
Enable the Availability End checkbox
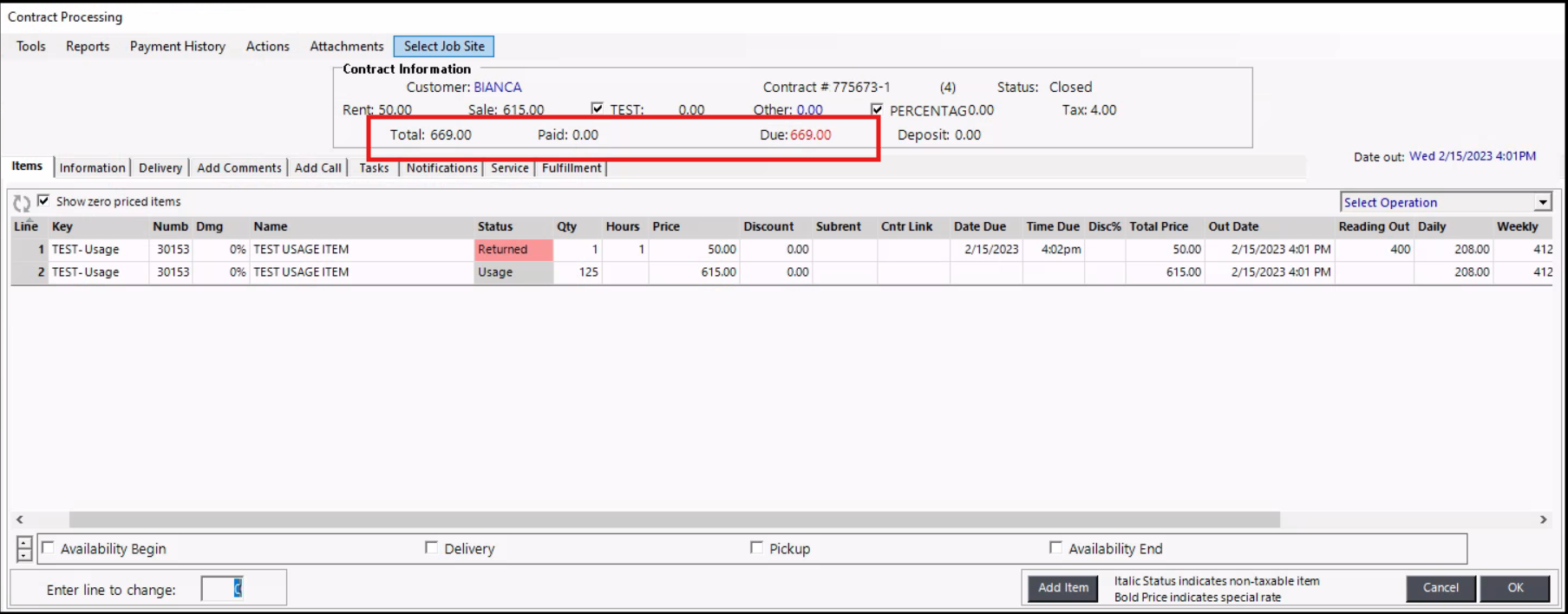click(x=1055, y=548)
